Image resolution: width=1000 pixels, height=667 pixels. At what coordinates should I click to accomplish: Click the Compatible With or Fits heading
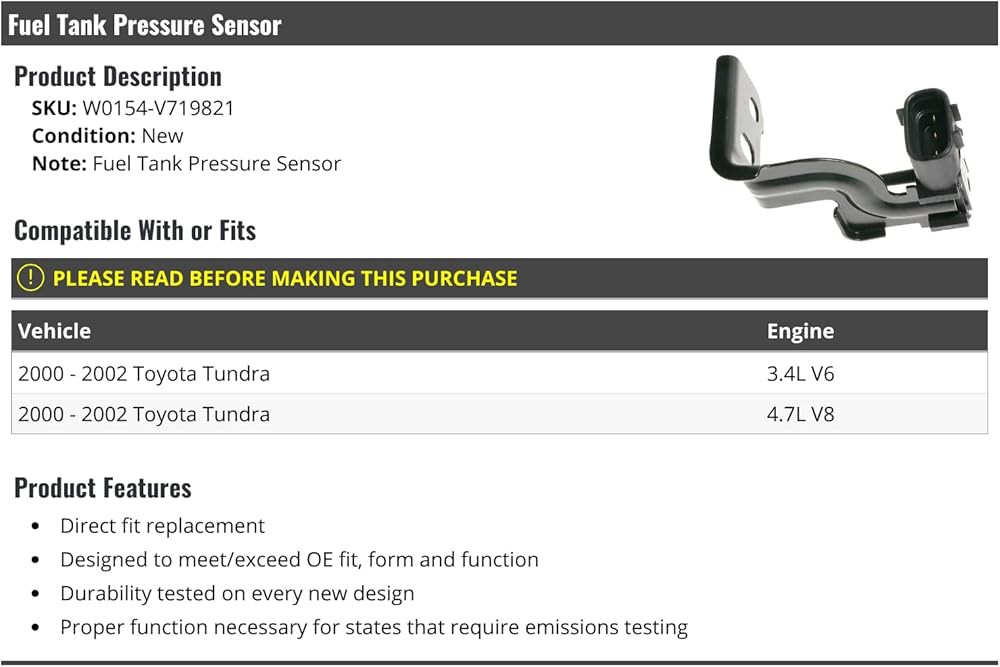point(135,230)
